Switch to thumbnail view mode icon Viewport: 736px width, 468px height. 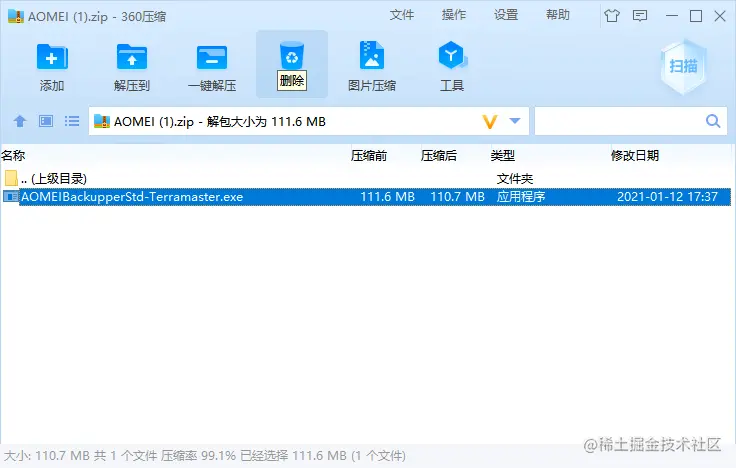pyautogui.click(x=46, y=121)
